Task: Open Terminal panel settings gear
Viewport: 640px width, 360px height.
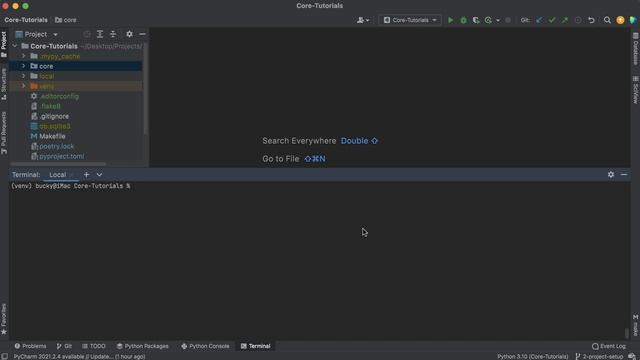Action: click(611, 174)
